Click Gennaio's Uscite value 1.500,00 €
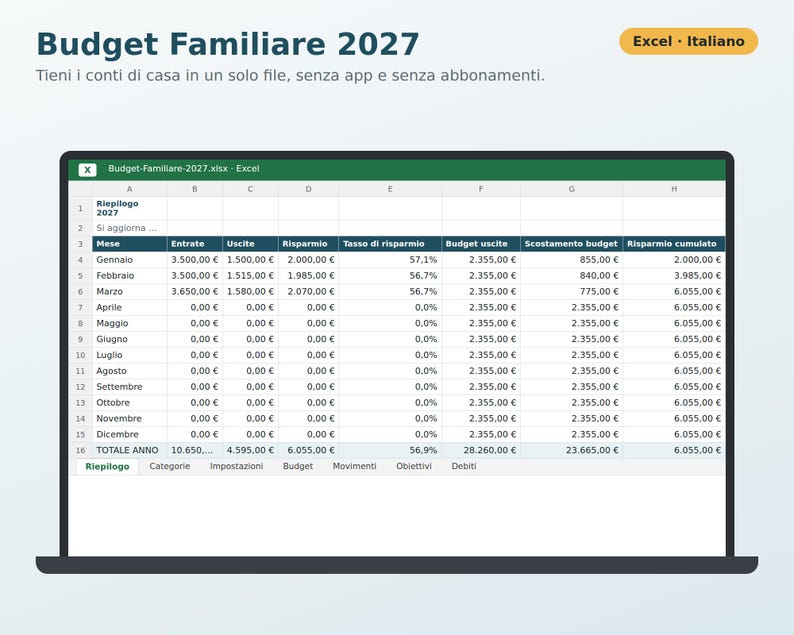Image resolution: width=794 pixels, height=635 pixels. click(x=250, y=260)
